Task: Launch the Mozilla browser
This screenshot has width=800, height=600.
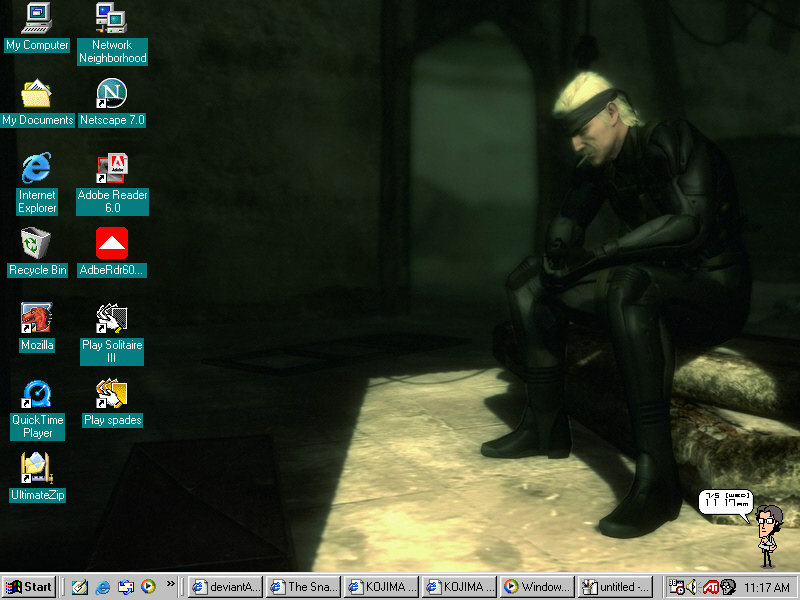Action: (x=37, y=318)
